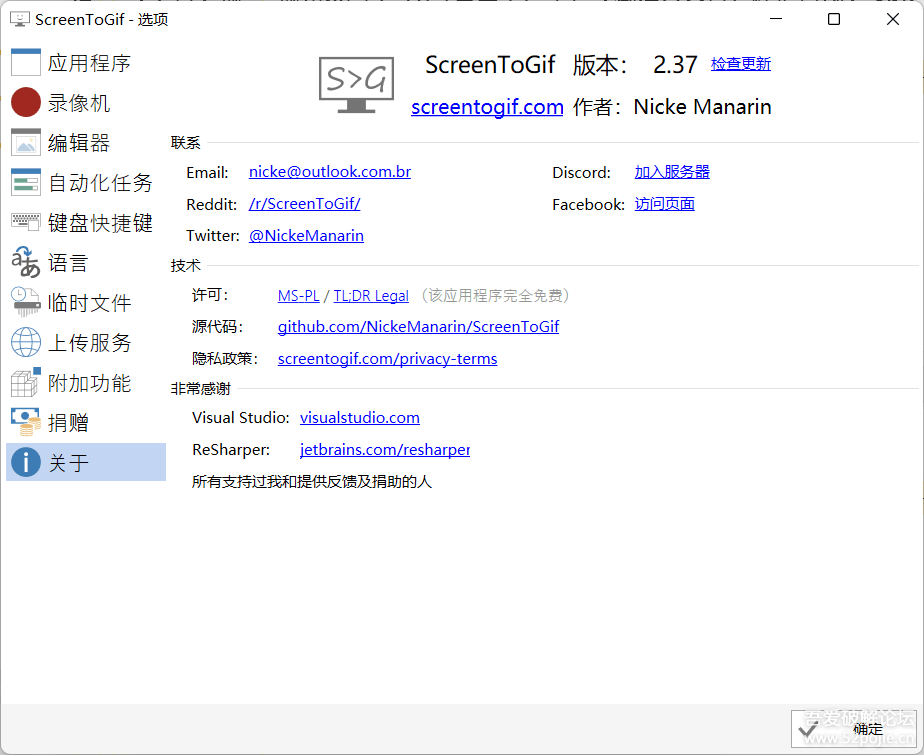Switch to the 附加功能 tab
Viewport: 924px width, 755px height.
(86, 383)
